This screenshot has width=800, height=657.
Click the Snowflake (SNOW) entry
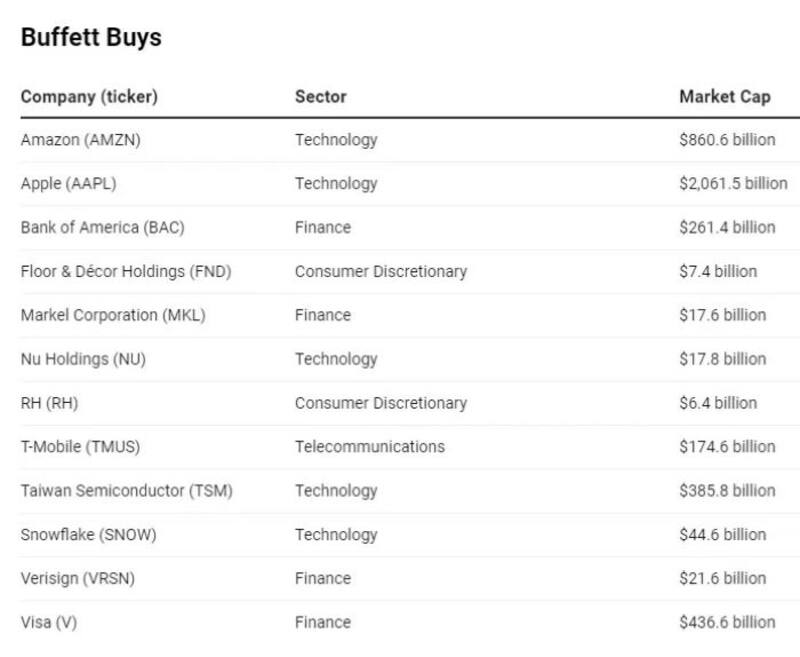tap(88, 535)
